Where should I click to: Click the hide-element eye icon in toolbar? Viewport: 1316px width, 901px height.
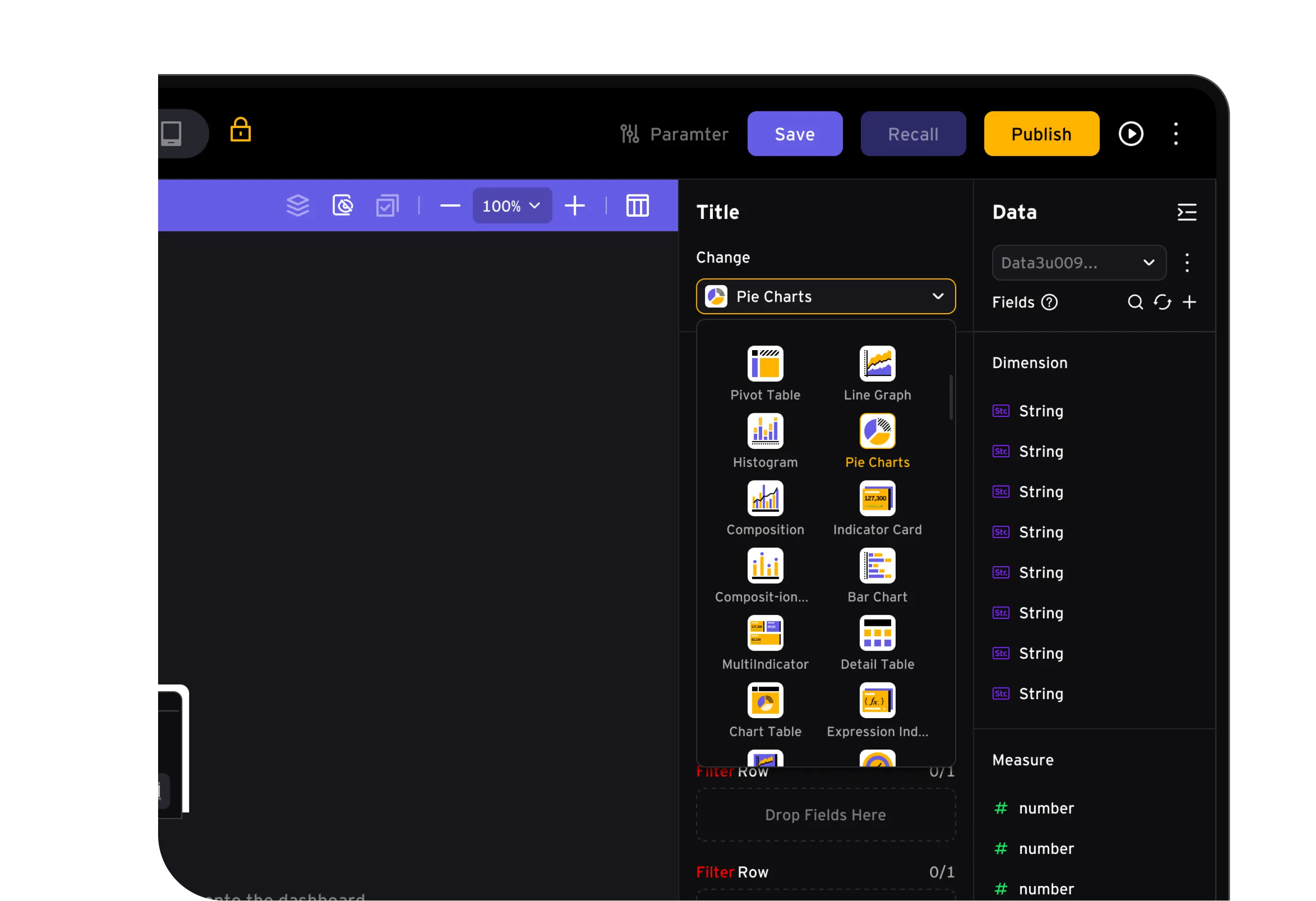point(343,206)
